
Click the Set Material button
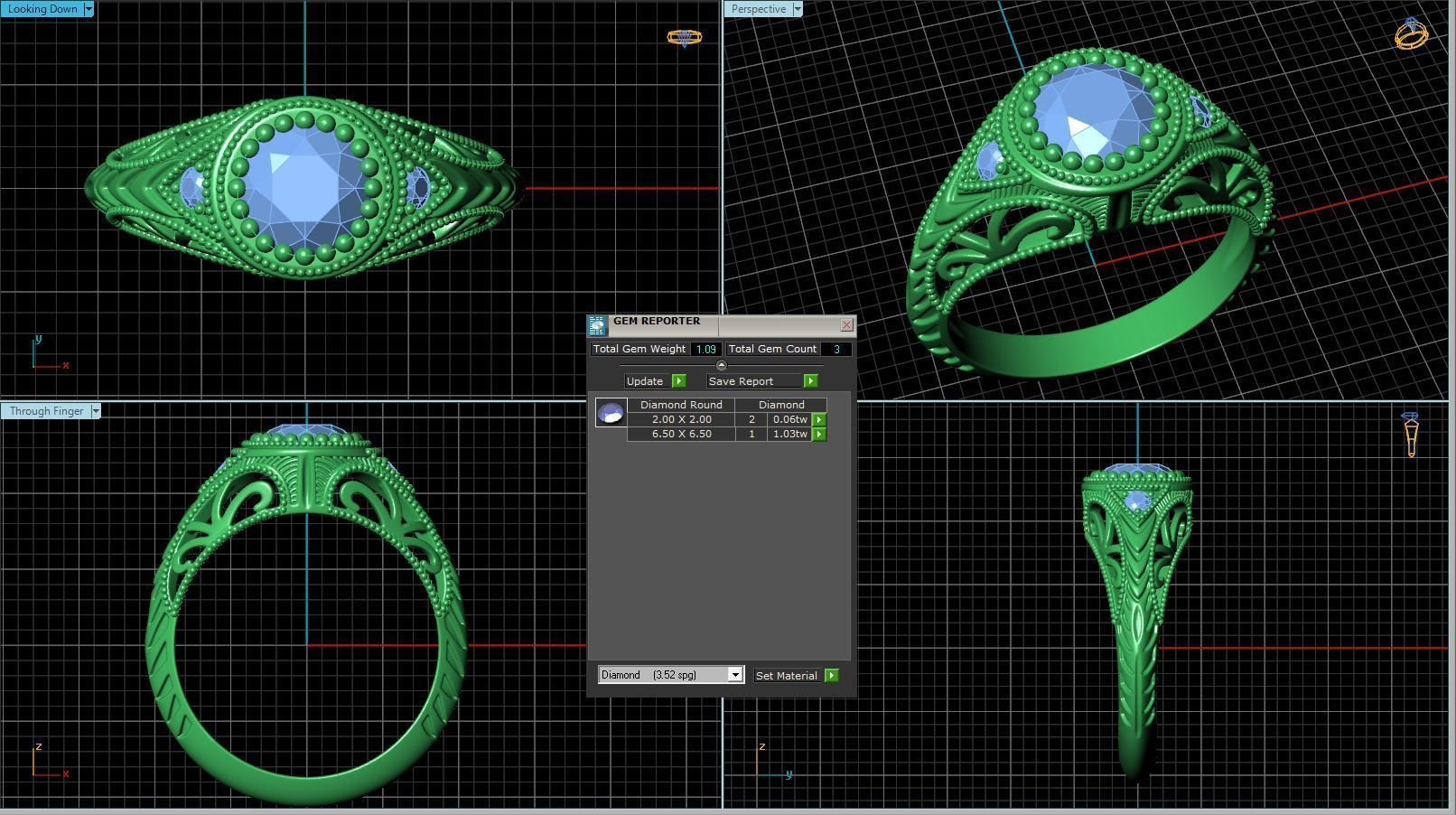[x=789, y=676]
